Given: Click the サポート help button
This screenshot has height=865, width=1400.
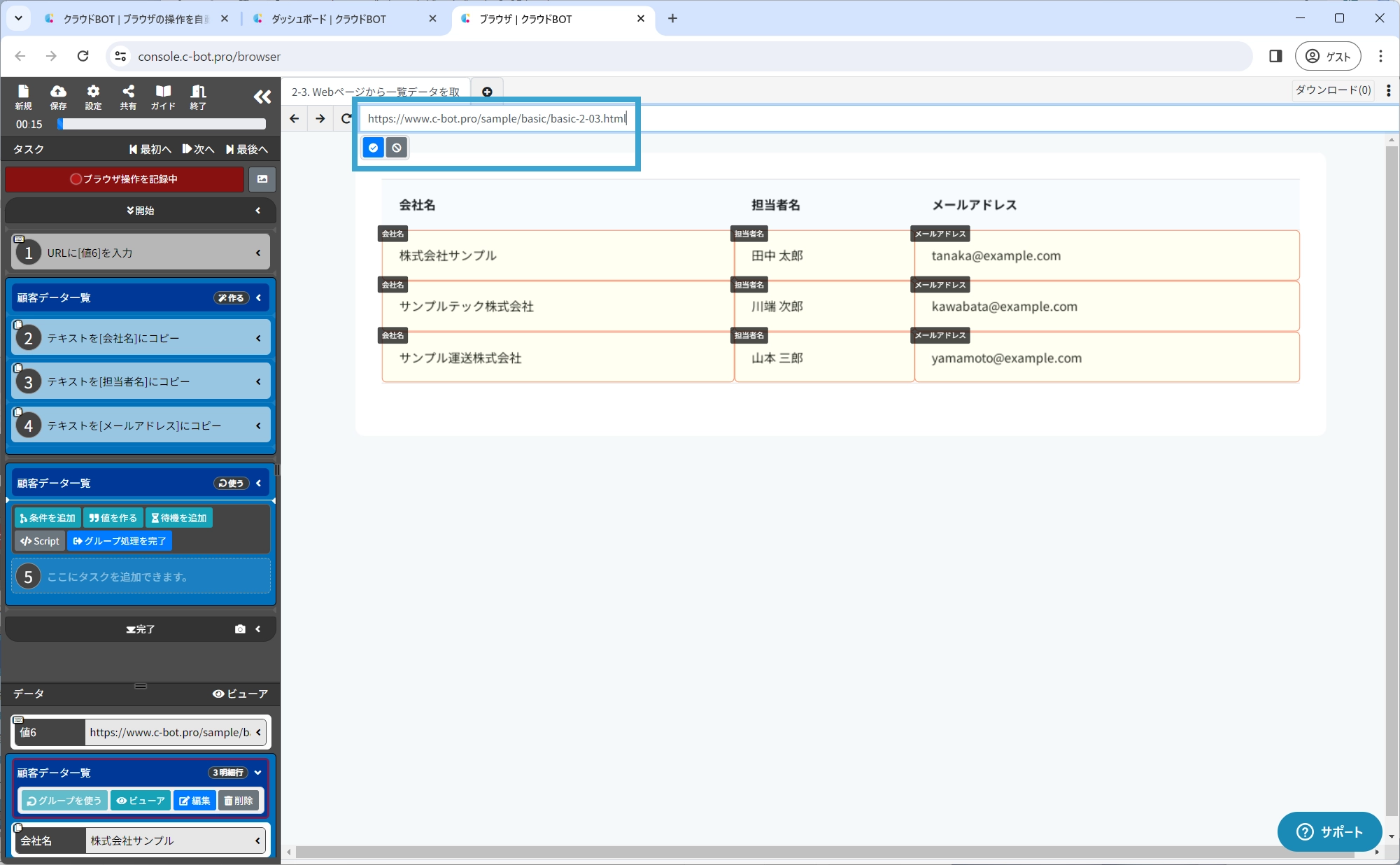Looking at the screenshot, I should 1329,831.
